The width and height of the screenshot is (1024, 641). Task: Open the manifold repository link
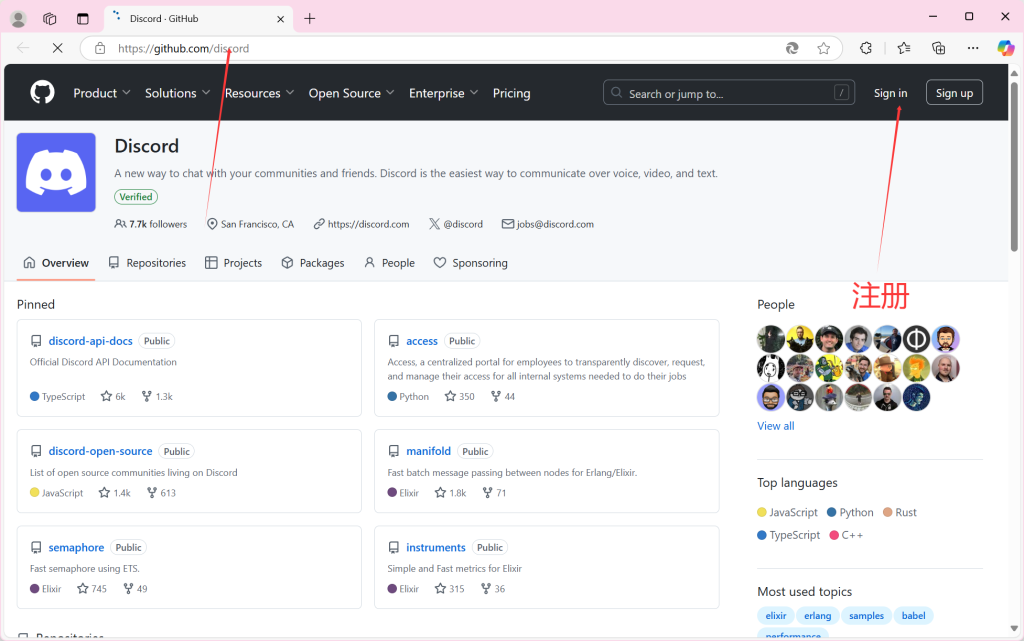pos(428,451)
